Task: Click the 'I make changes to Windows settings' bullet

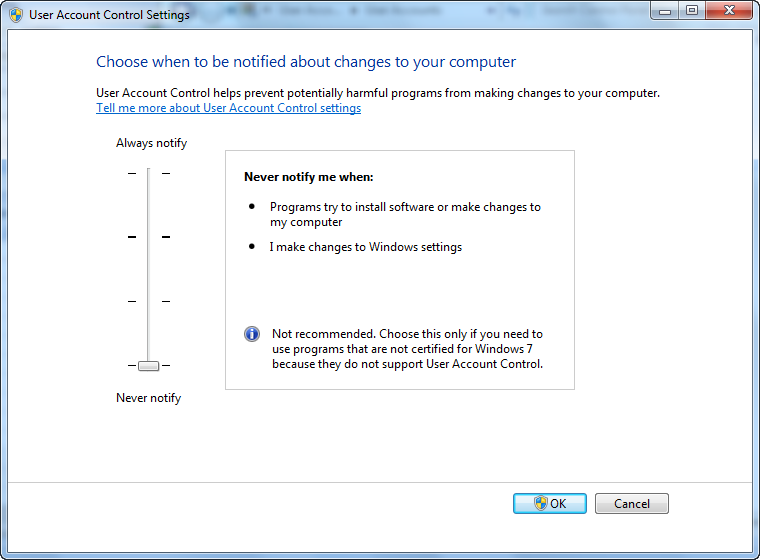Action: [x=365, y=247]
